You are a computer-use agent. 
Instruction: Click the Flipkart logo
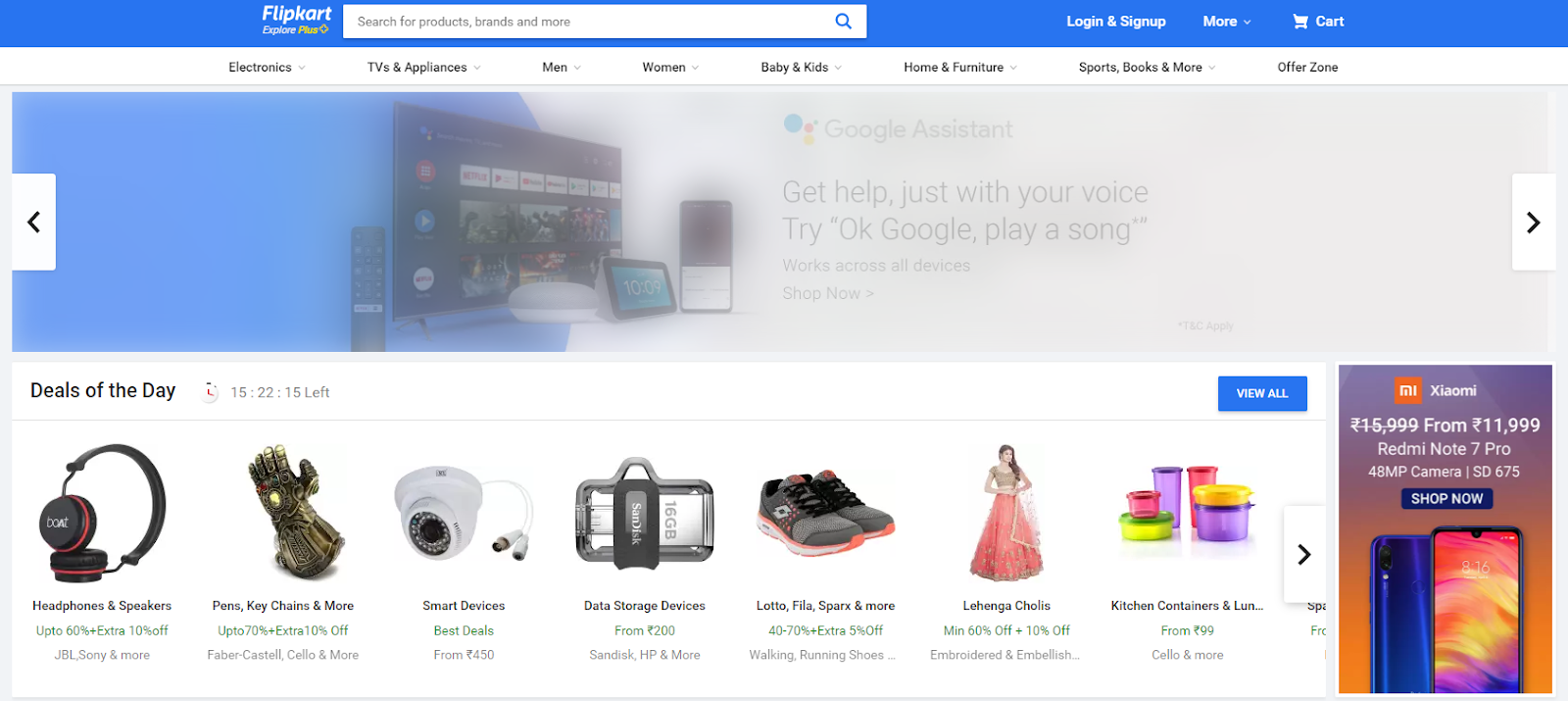297,14
